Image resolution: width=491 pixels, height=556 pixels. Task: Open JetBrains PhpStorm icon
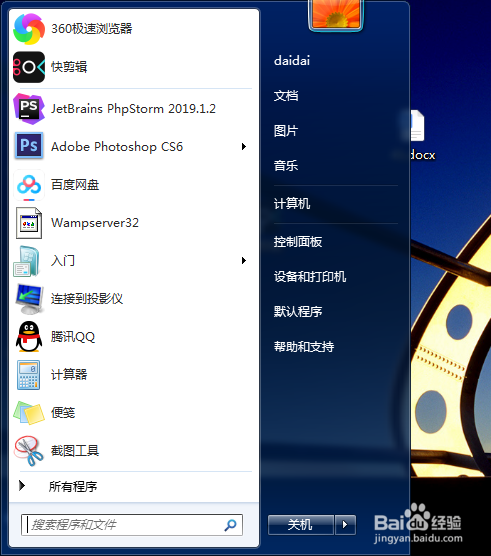point(29,109)
